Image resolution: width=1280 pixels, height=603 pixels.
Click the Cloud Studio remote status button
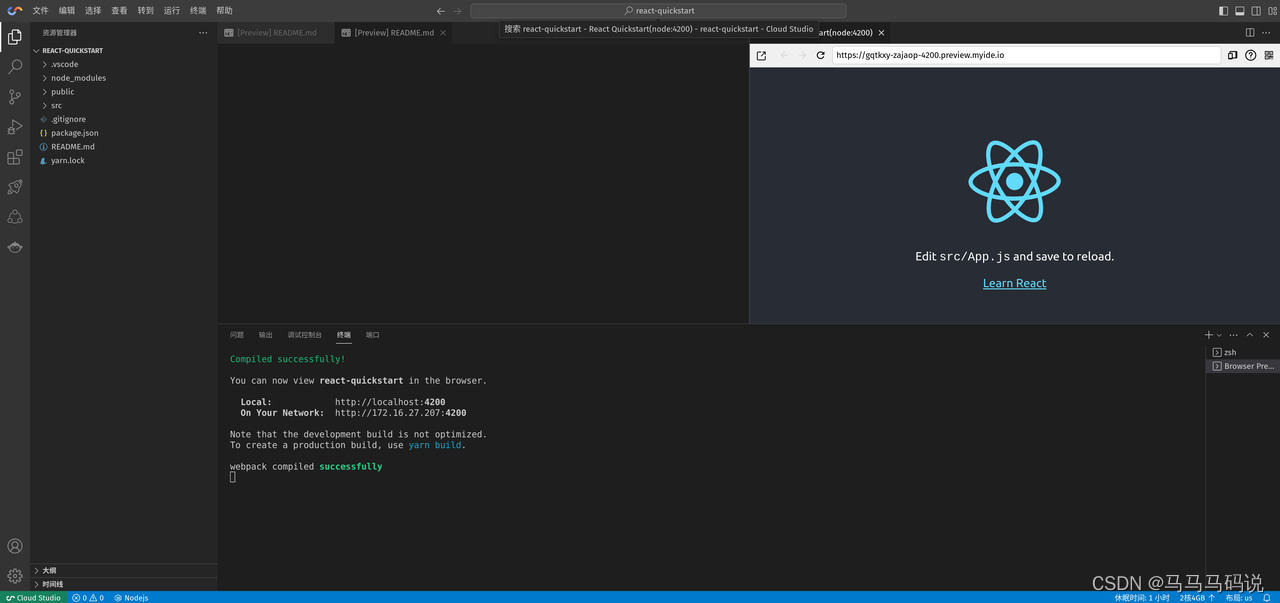[x=33, y=598]
